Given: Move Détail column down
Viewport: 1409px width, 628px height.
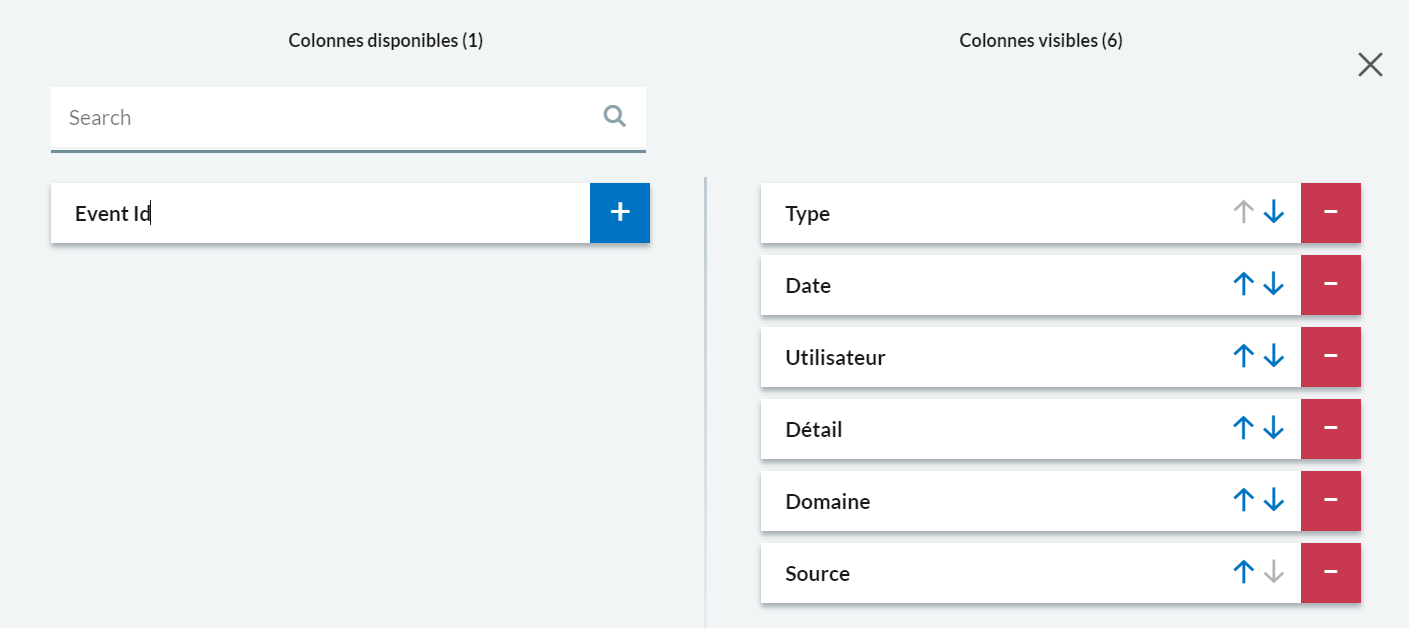Looking at the screenshot, I should click(x=1273, y=429).
